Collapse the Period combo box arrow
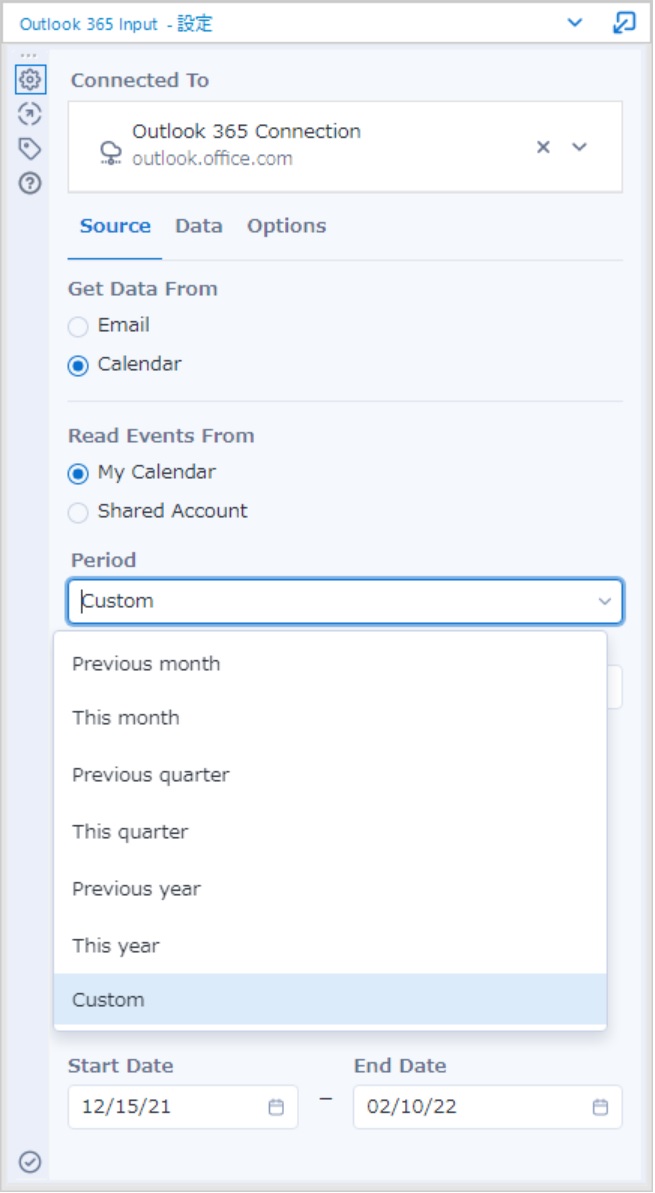Screen dimensions: 655x1193 click(x=605, y=602)
